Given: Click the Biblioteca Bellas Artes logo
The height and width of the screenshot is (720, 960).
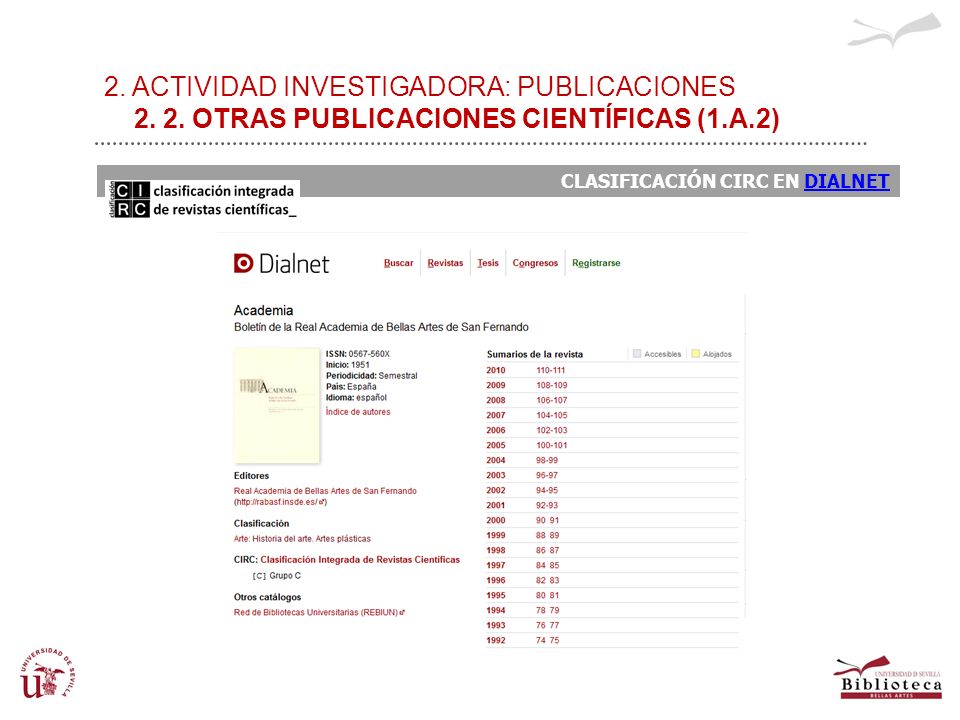Looking at the screenshot, I should click(887, 678).
